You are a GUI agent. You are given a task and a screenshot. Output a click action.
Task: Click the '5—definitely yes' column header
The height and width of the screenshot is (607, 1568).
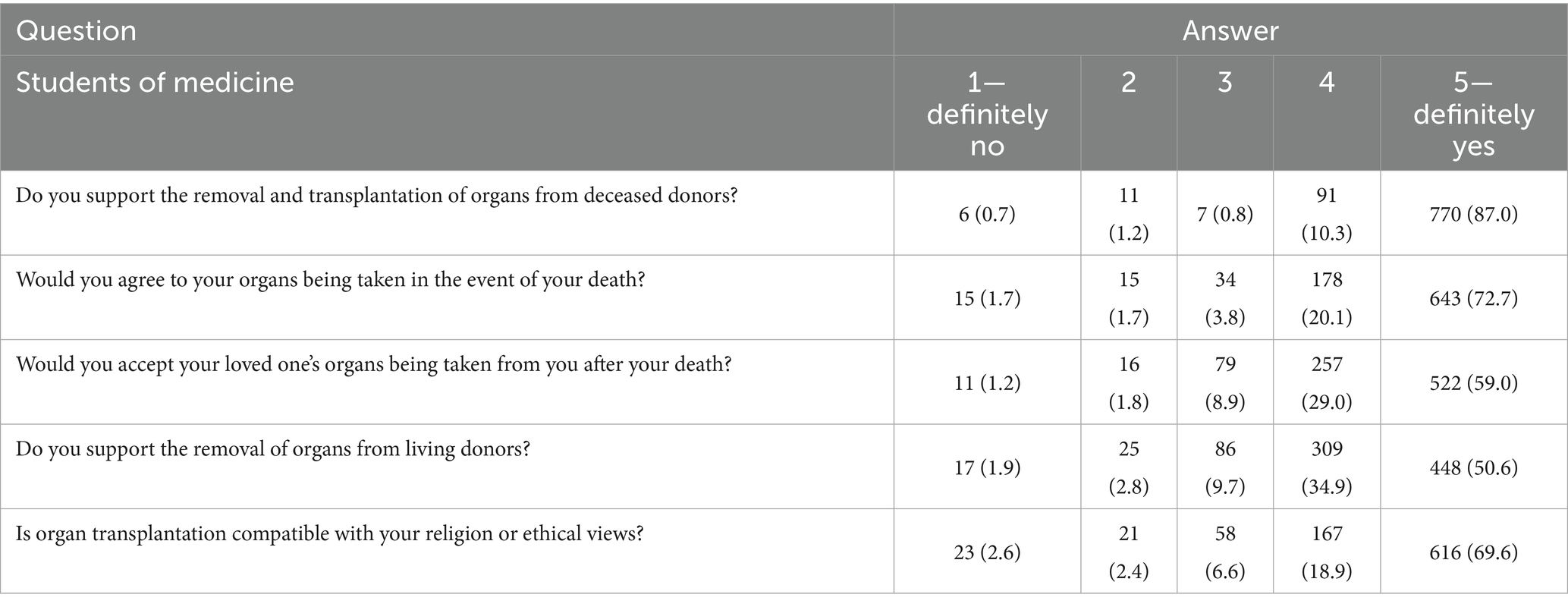(1473, 114)
